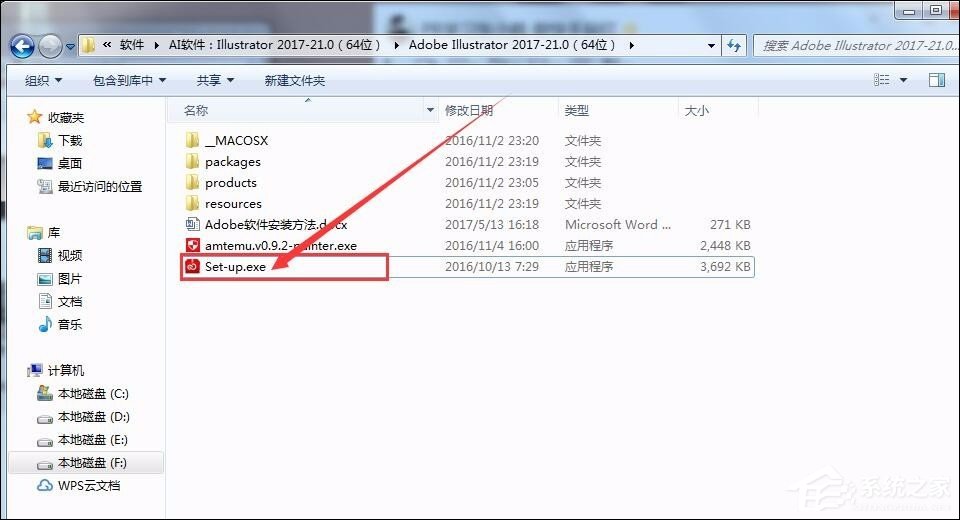
Task: Click the change view icon
Action: pos(882,80)
